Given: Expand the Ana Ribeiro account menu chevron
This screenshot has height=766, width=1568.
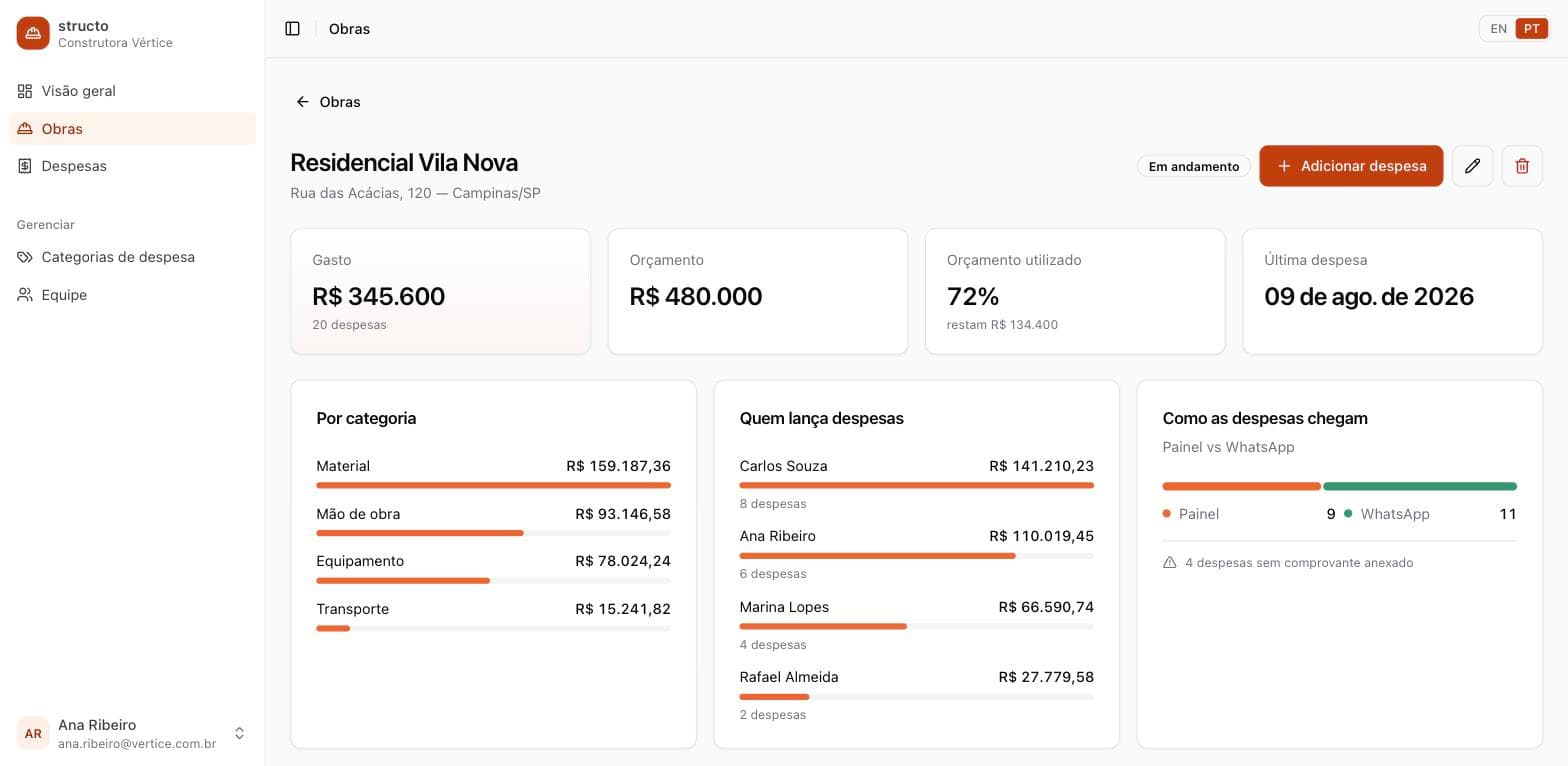Looking at the screenshot, I should coord(239,733).
